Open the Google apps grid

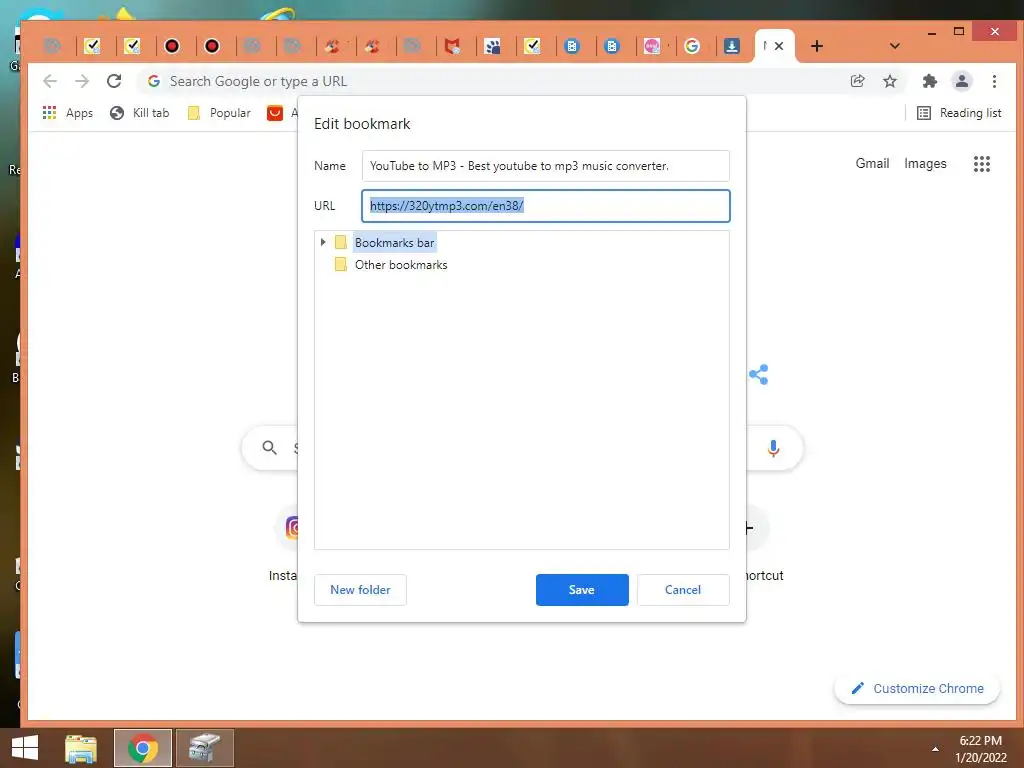[x=982, y=164]
